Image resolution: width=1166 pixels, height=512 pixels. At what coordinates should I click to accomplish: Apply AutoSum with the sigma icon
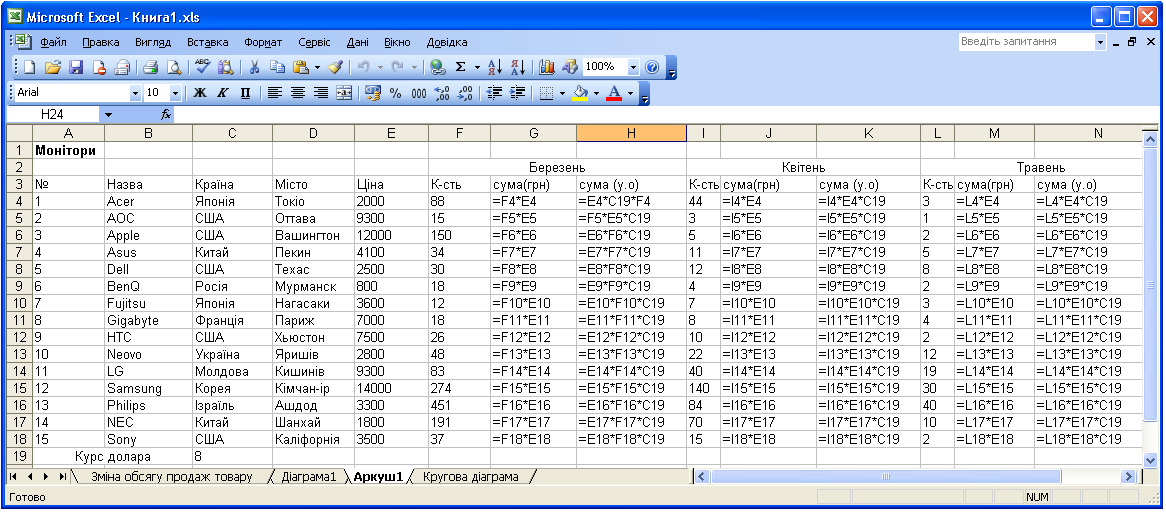[461, 68]
